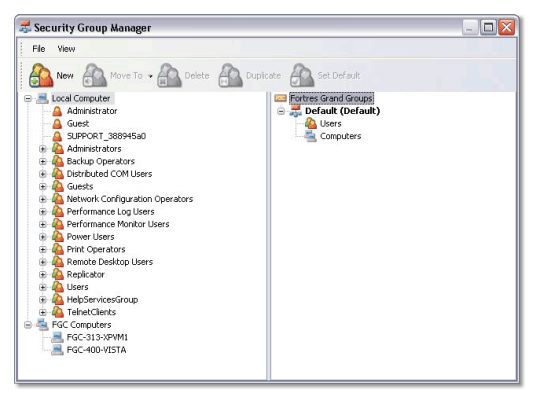The height and width of the screenshot is (404, 540).
Task: Open the View menu
Action: 66,49
